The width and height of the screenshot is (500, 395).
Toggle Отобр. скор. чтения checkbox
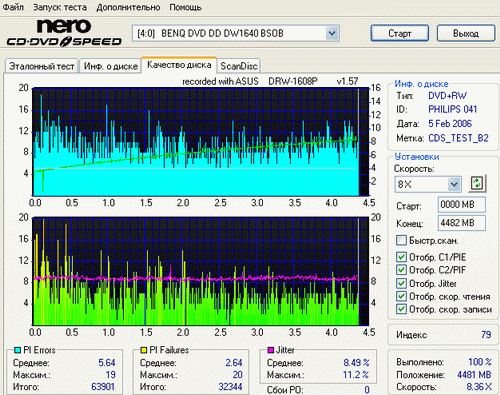(x=401, y=296)
